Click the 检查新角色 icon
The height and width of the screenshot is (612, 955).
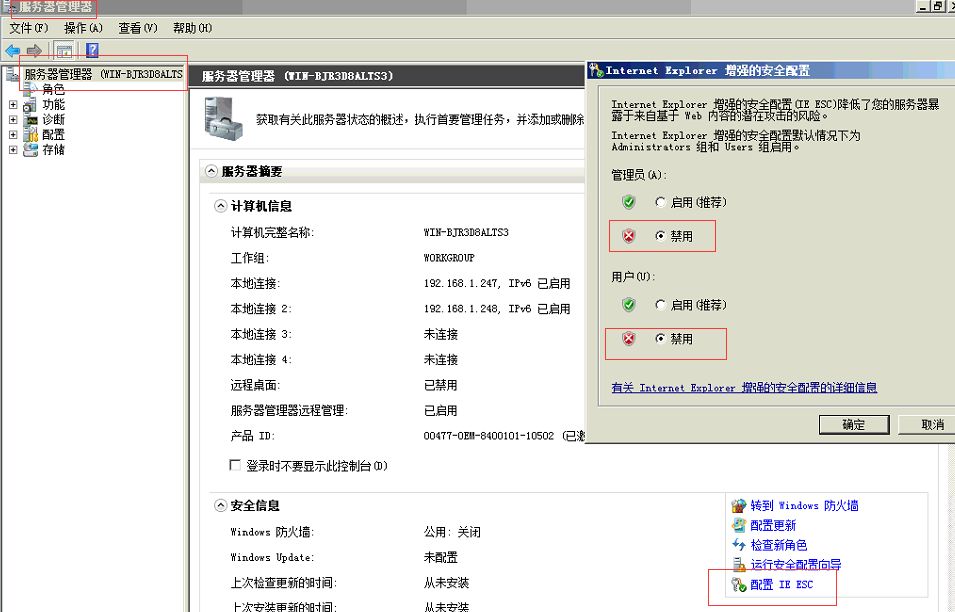(739, 544)
